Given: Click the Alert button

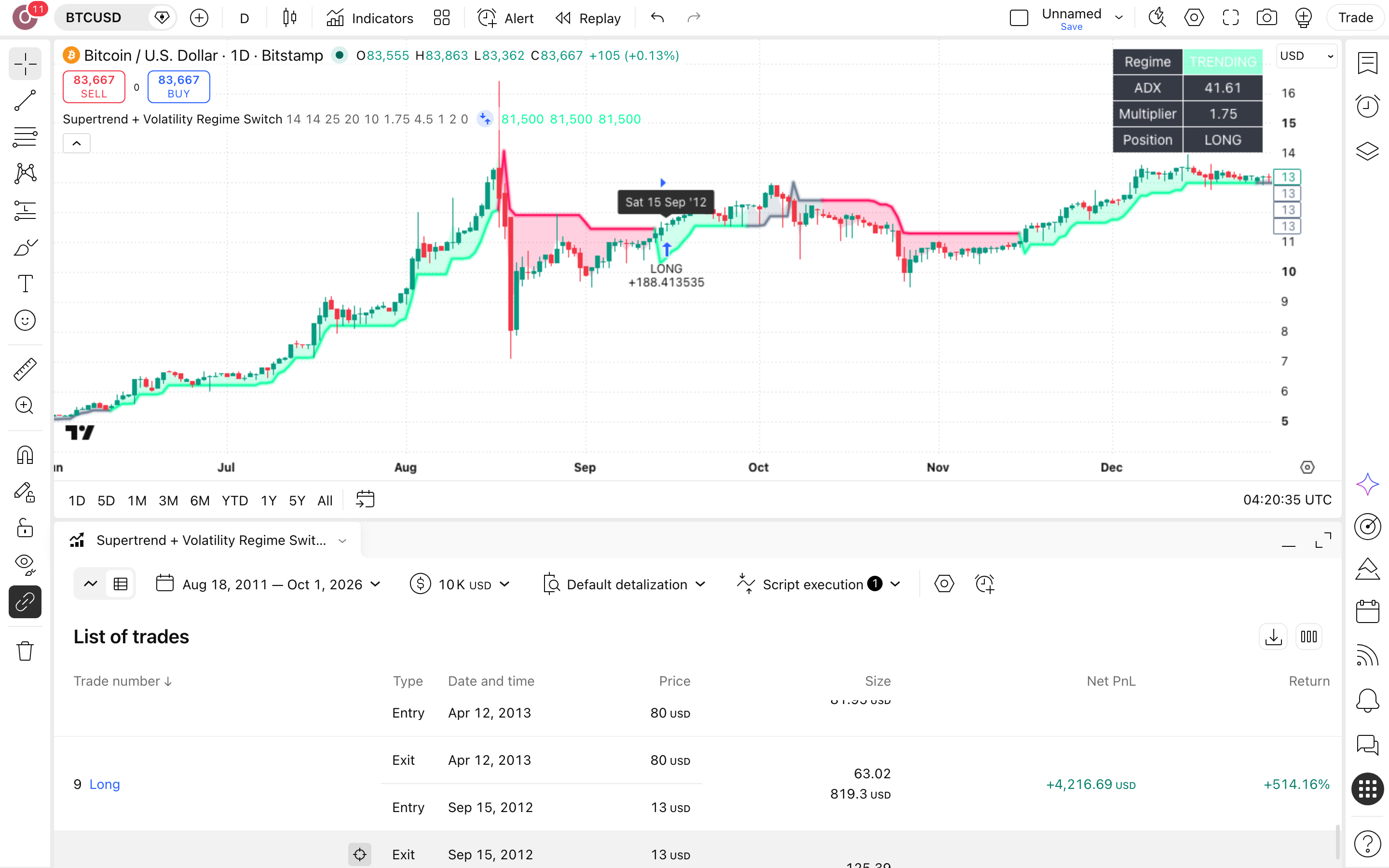Looking at the screenshot, I should tap(505, 18).
